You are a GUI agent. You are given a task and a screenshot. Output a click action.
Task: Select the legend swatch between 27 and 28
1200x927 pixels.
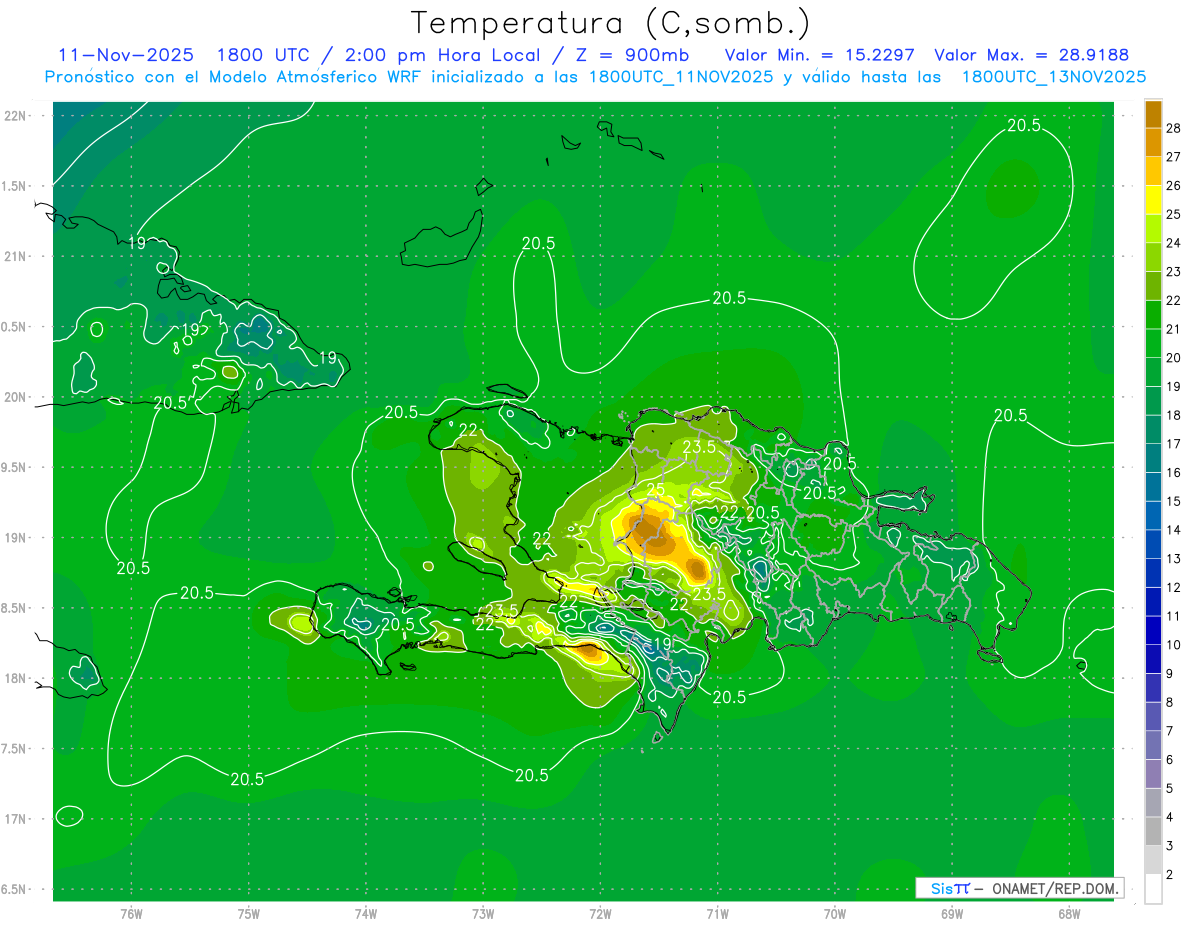coord(1153,142)
